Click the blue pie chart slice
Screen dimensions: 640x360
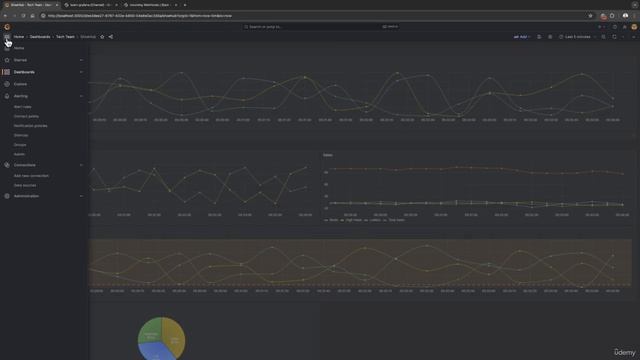(x=157, y=351)
